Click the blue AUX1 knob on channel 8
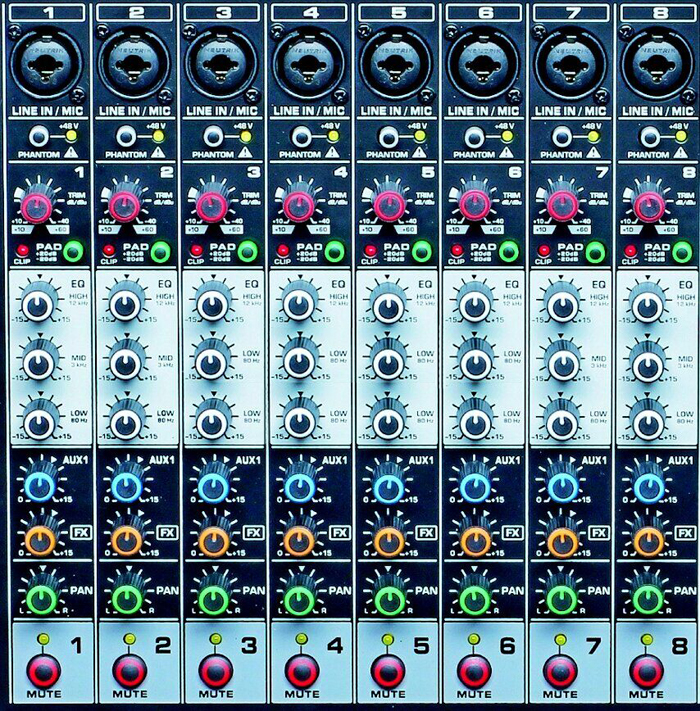Screen dimensions: 700x711 pos(646,487)
